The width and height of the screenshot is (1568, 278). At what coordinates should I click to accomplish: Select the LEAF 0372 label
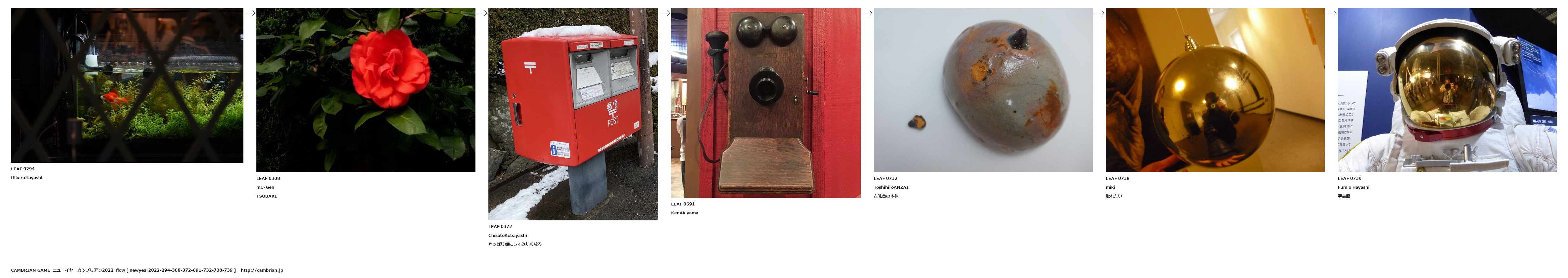(500, 226)
